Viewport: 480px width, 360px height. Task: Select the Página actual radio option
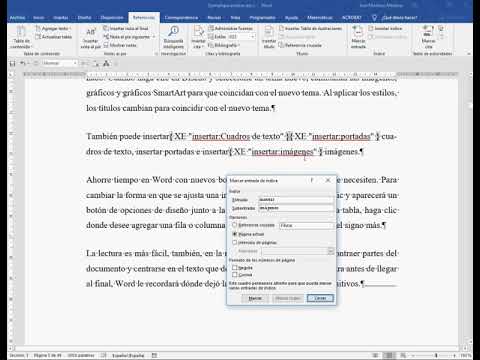pyautogui.click(x=234, y=234)
